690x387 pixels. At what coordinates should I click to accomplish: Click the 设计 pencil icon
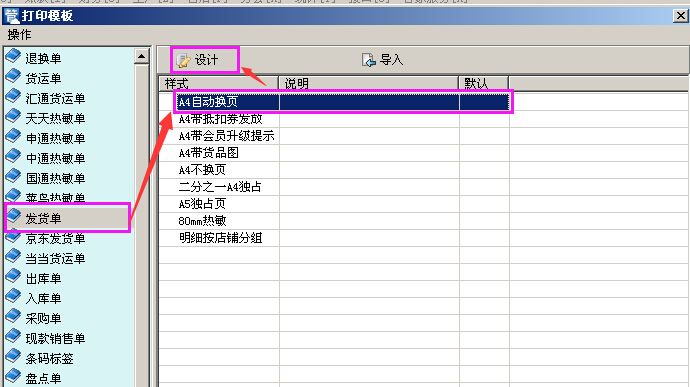pyautogui.click(x=183, y=60)
